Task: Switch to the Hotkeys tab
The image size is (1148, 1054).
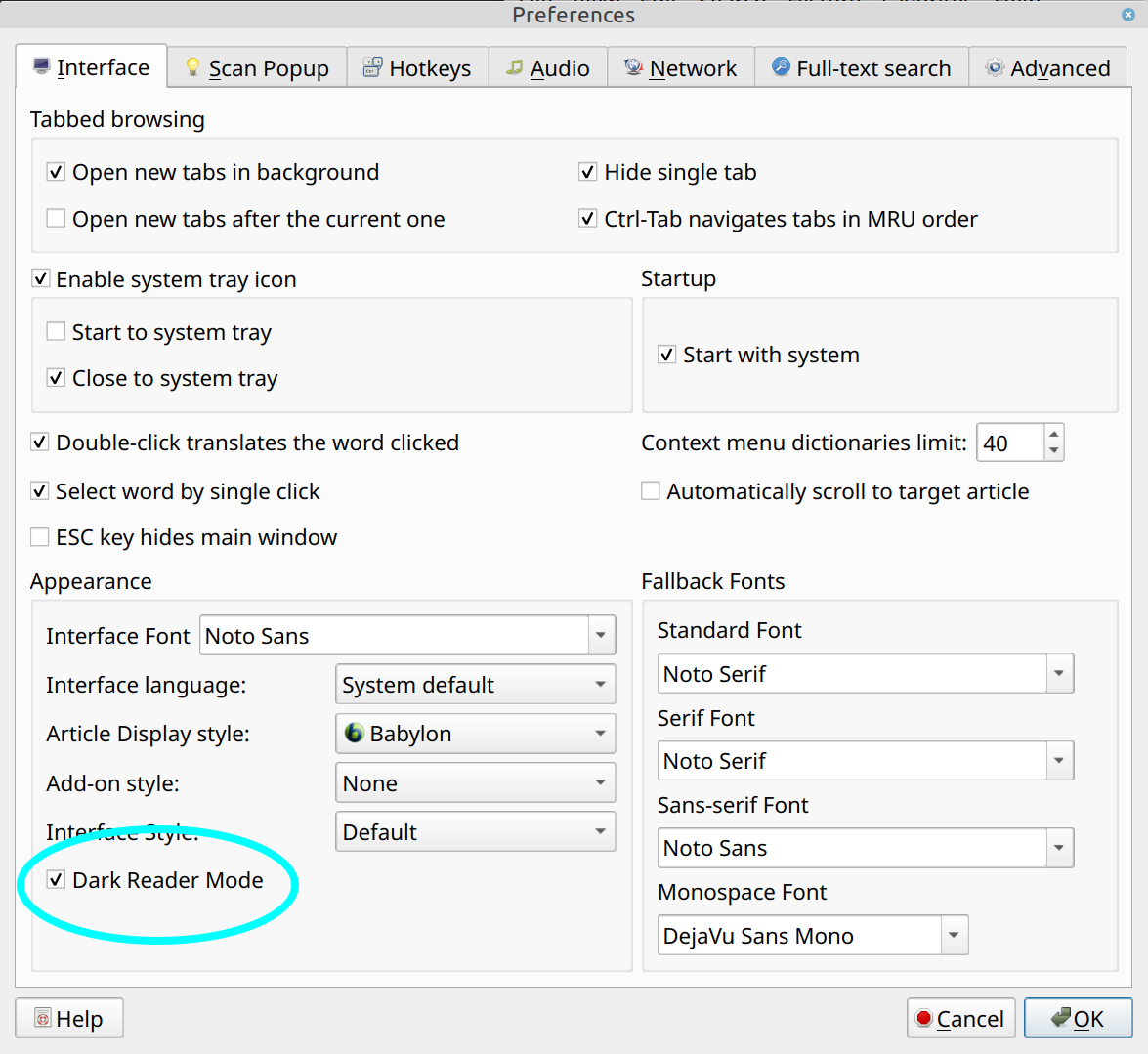Action: [417, 68]
